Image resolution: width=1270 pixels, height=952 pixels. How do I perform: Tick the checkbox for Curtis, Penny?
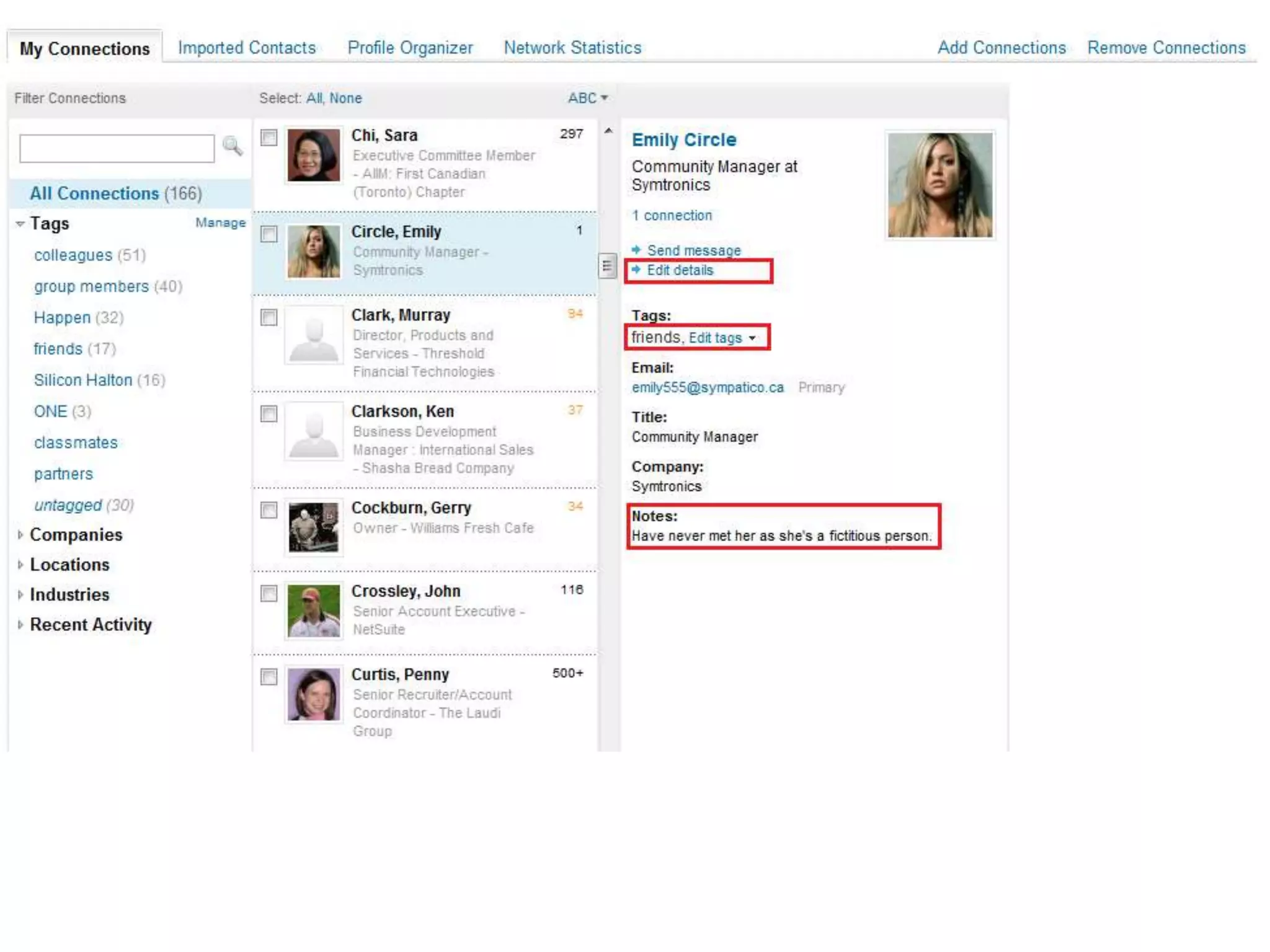269,677
